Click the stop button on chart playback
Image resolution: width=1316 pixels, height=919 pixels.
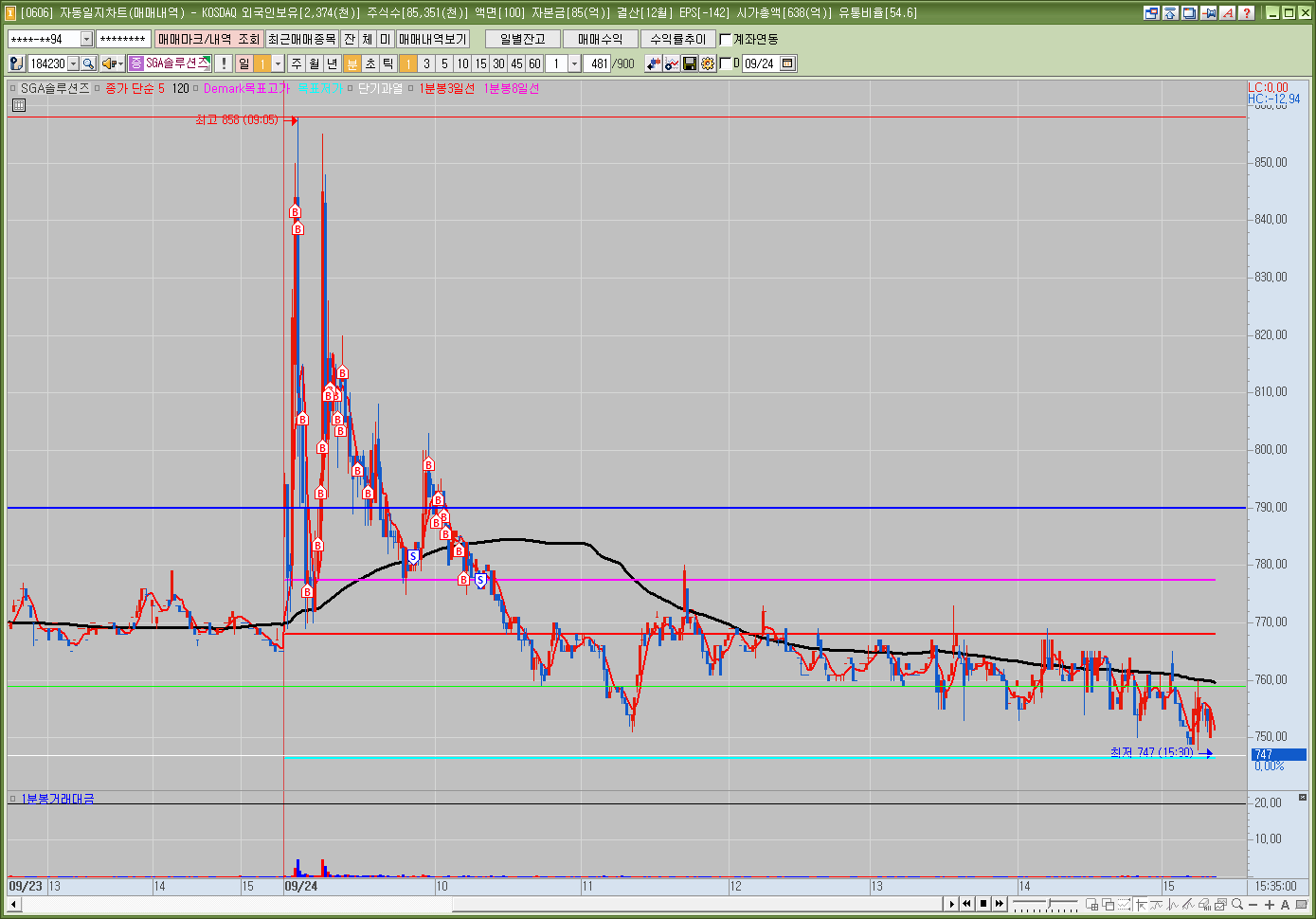(983, 905)
